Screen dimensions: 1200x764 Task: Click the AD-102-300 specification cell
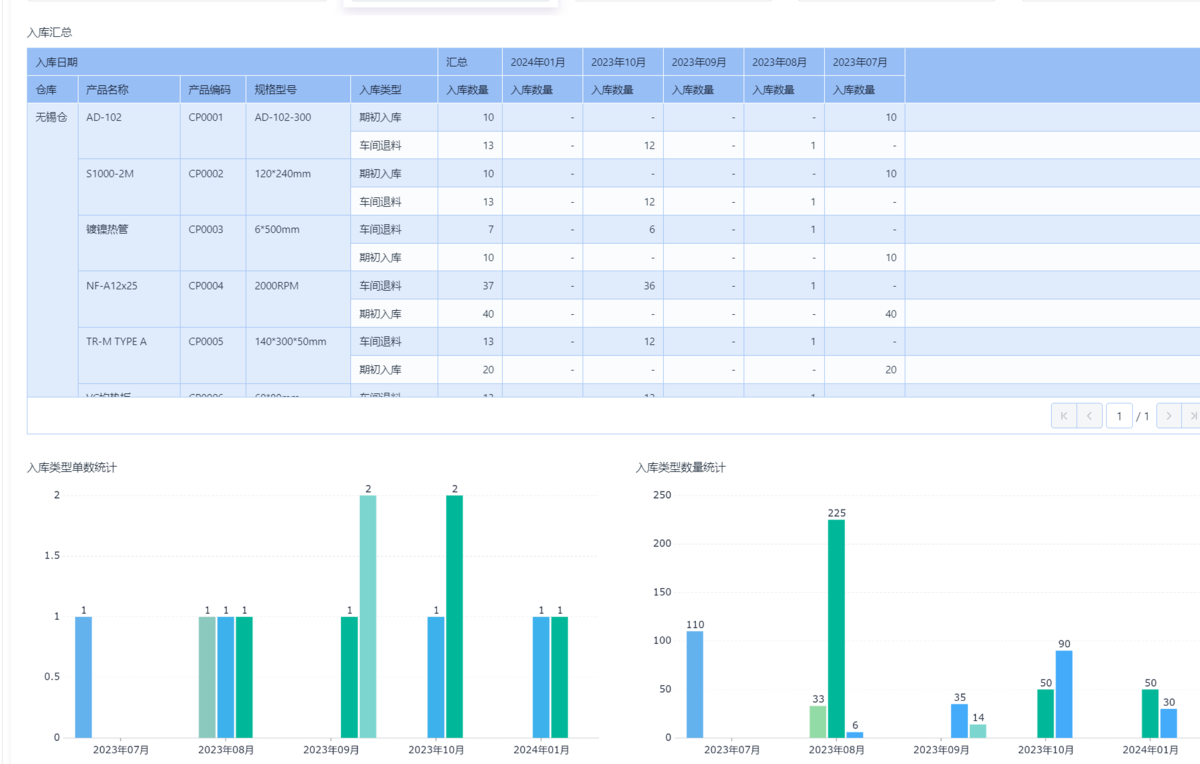(299, 131)
